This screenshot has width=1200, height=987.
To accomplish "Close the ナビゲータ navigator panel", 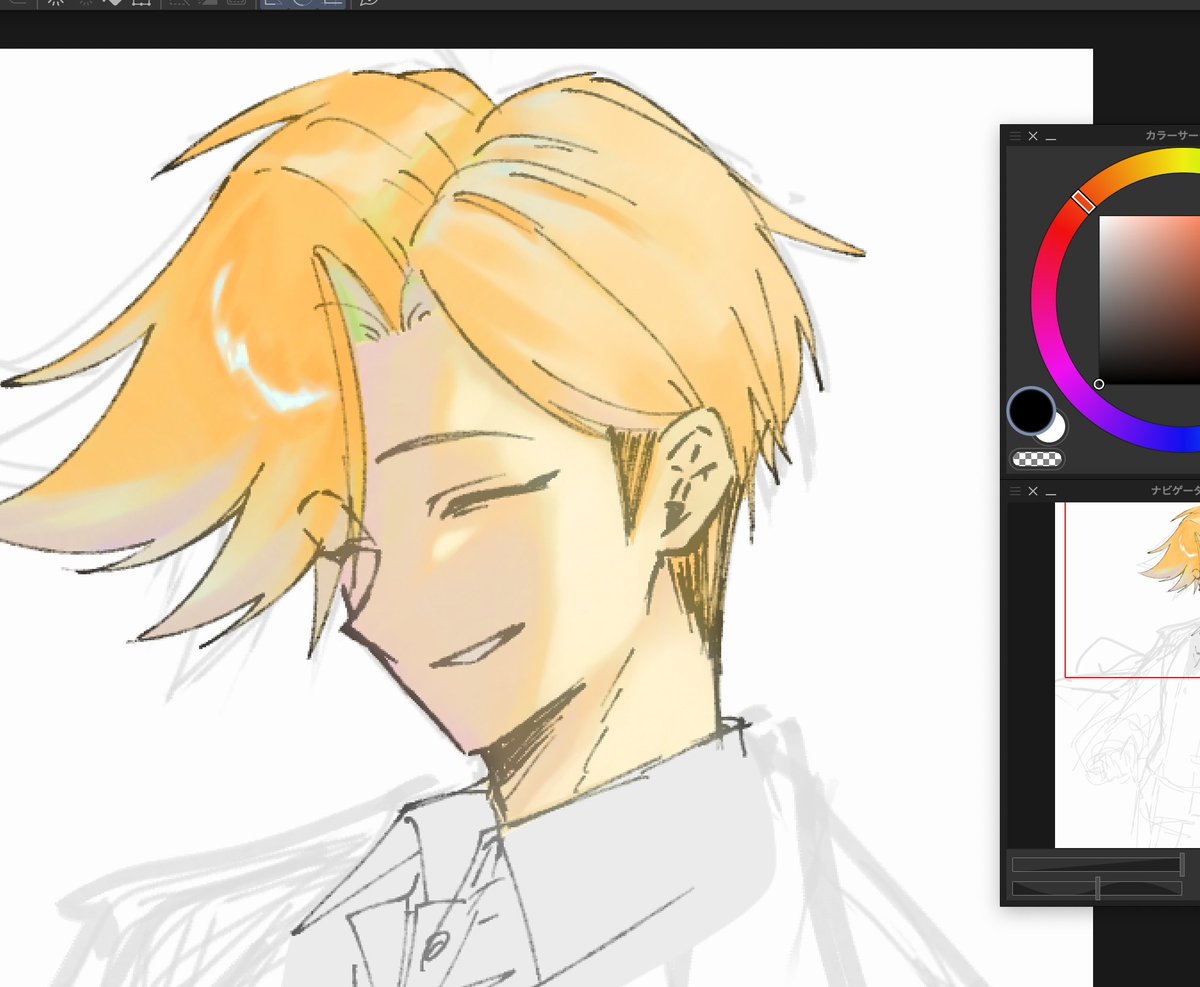I will (x=1033, y=491).
